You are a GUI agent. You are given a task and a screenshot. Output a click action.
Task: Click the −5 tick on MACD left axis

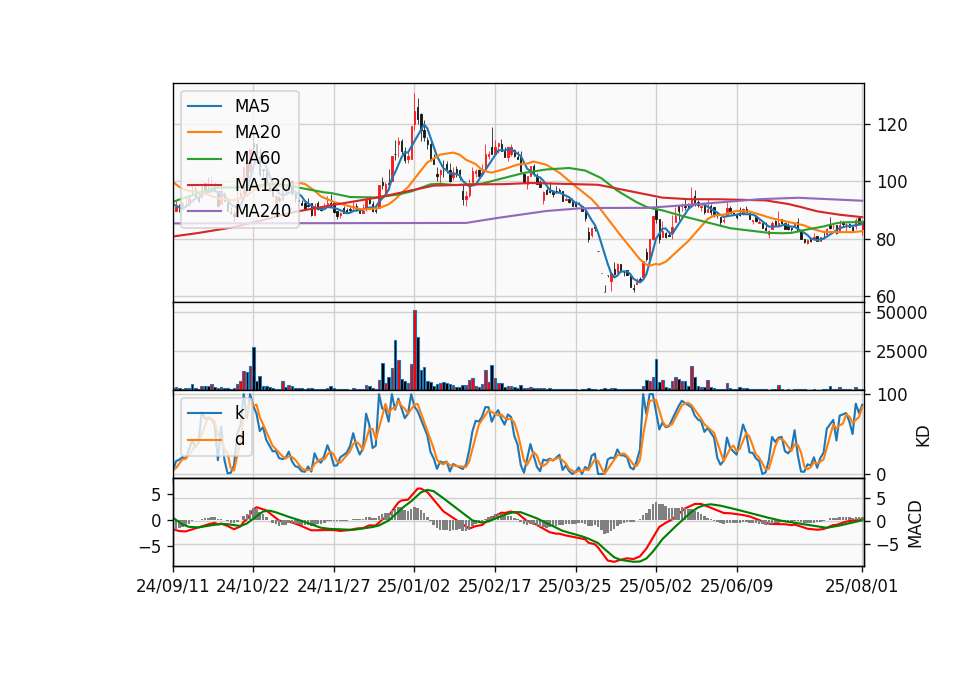[x=150, y=546]
